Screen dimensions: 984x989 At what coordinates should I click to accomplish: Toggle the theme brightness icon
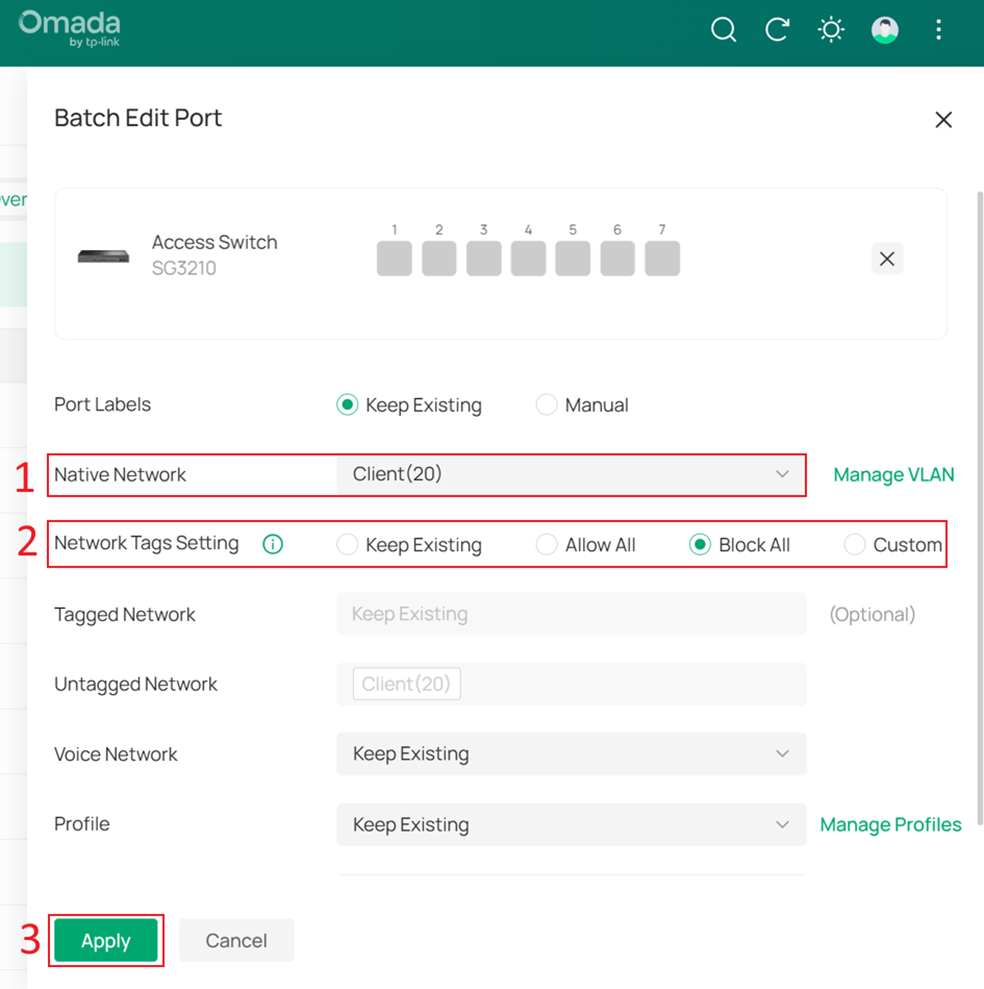click(x=831, y=30)
